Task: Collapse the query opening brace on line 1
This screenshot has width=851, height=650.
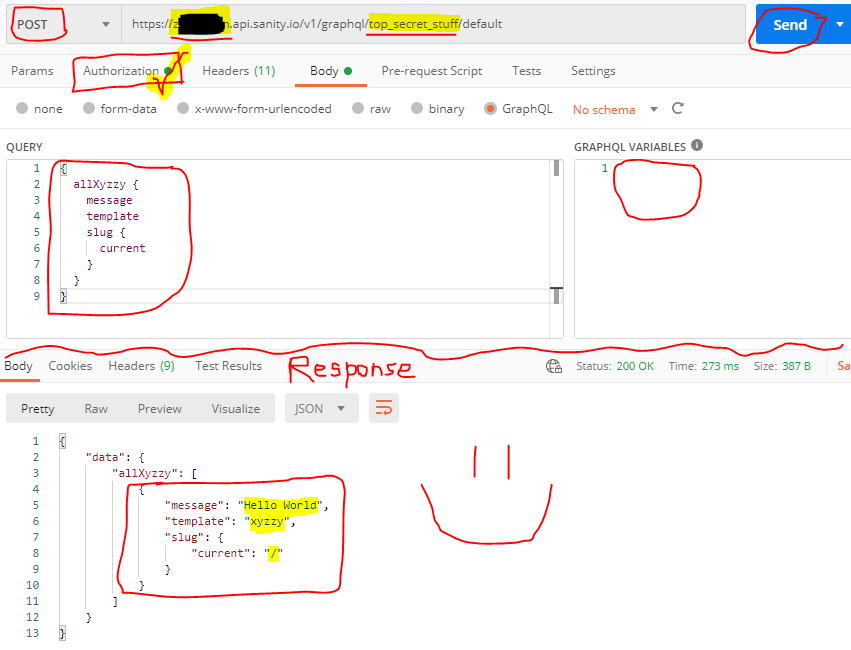Action: tap(63, 169)
